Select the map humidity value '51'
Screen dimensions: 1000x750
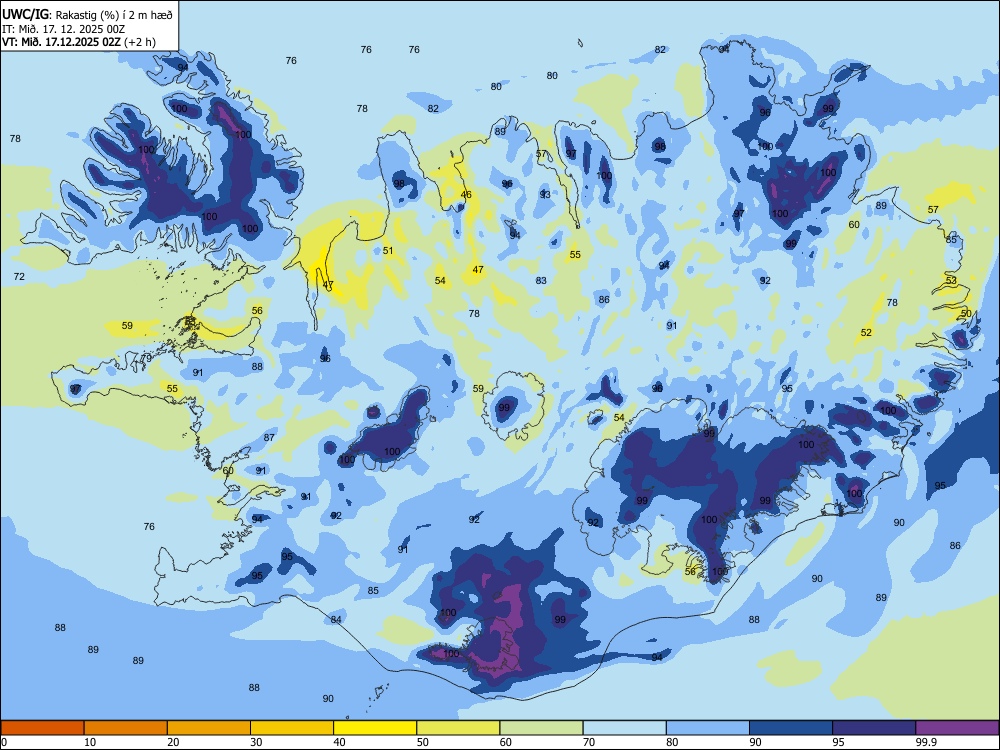click(388, 251)
